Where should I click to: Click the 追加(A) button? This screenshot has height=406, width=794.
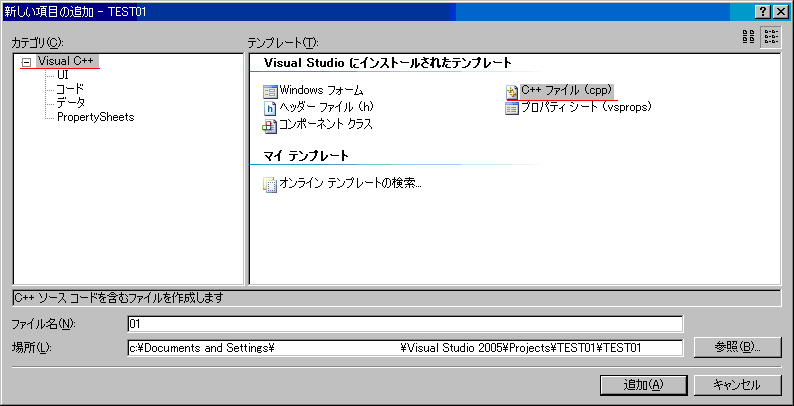pyautogui.click(x=643, y=385)
